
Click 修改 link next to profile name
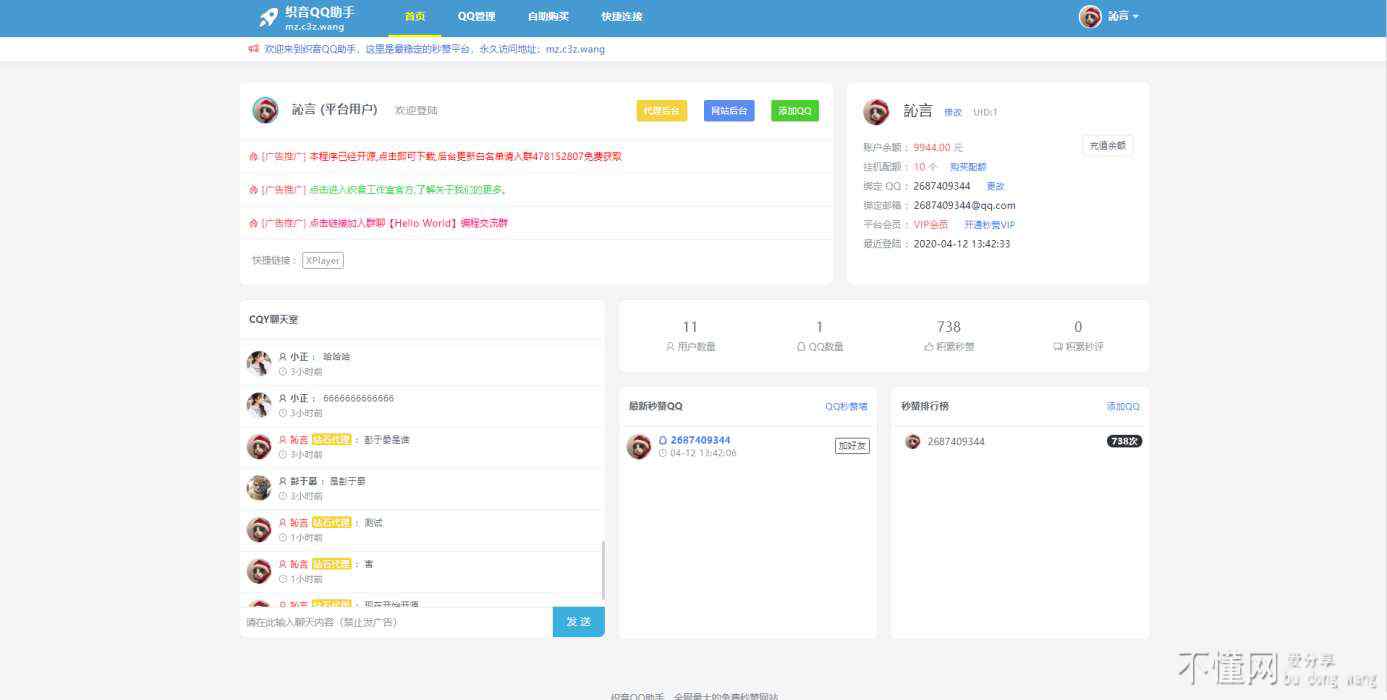click(953, 113)
